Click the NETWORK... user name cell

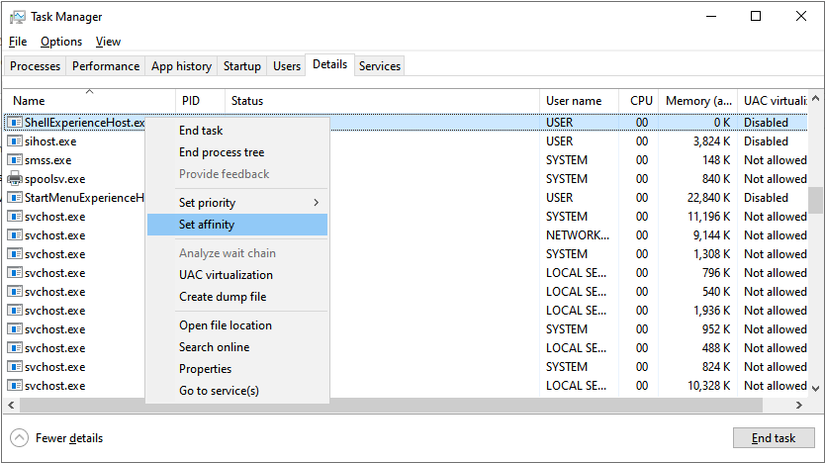(x=577, y=235)
